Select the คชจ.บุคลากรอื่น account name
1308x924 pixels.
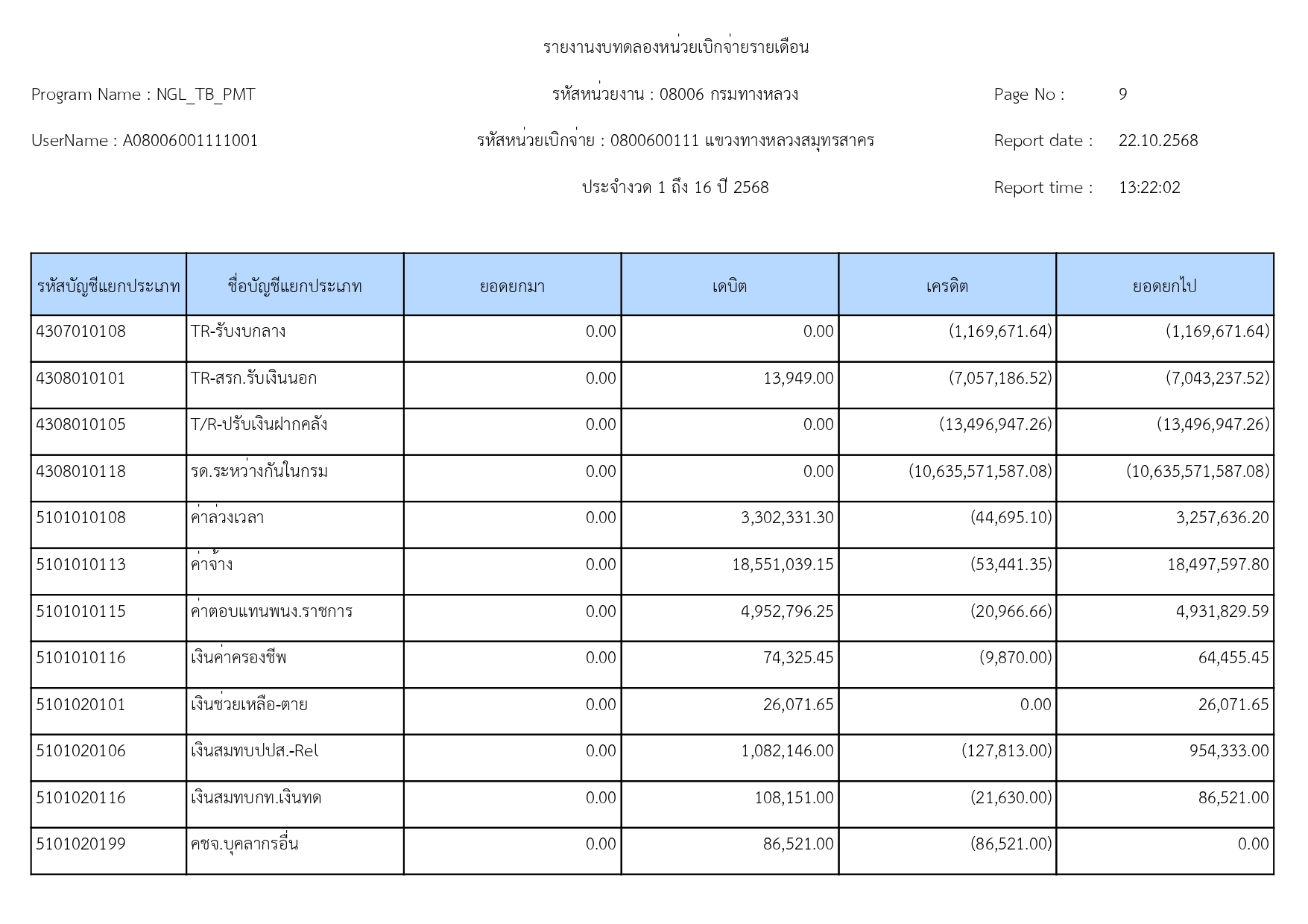[244, 844]
